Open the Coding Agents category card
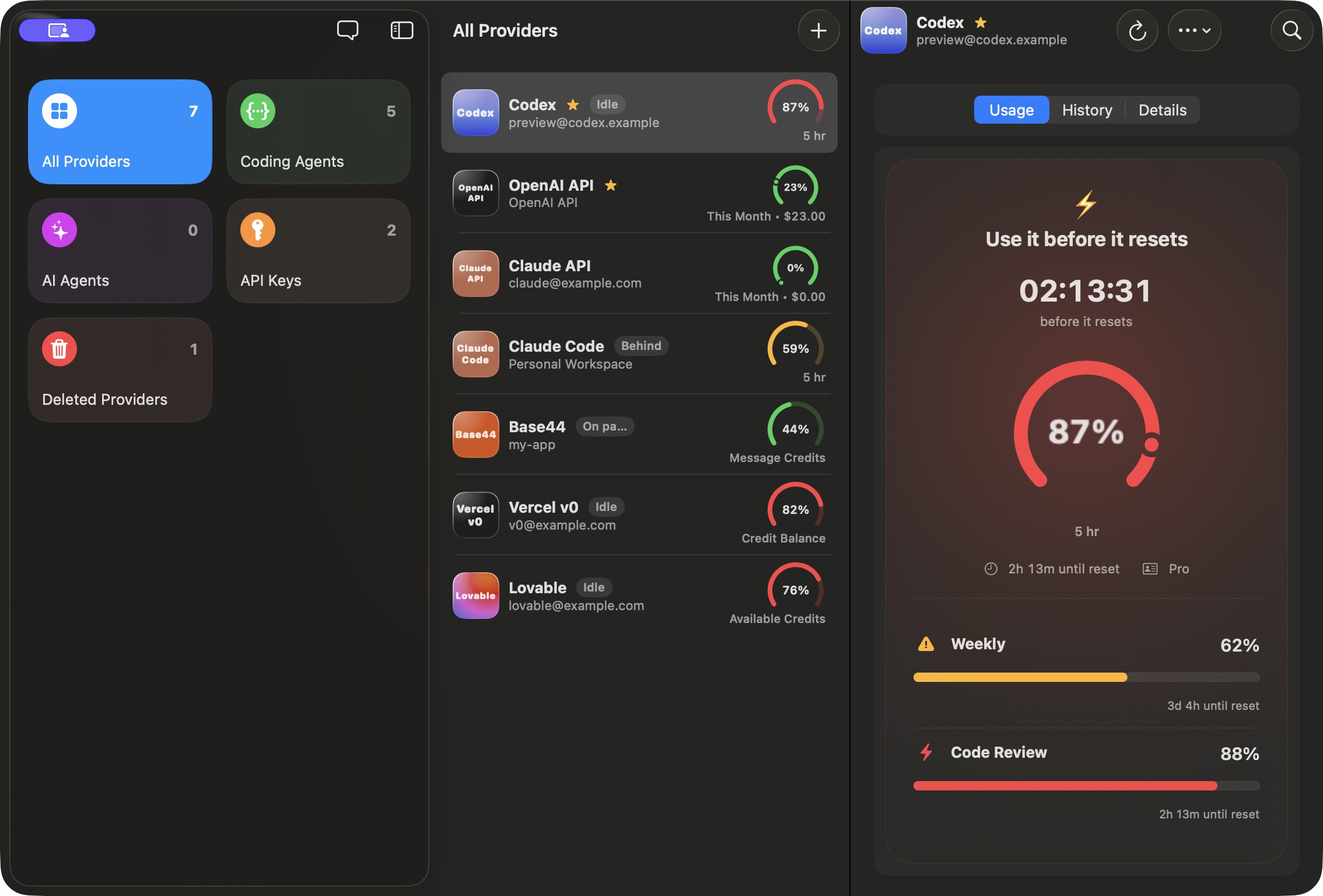 [318, 132]
